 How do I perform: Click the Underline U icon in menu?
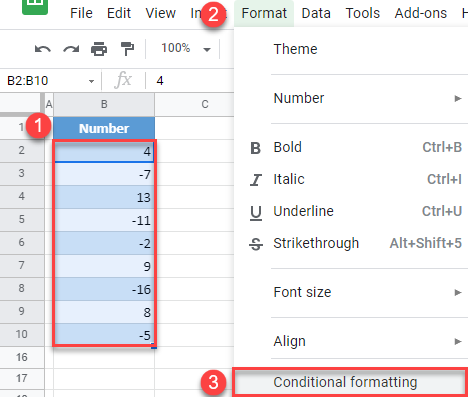[x=256, y=213]
